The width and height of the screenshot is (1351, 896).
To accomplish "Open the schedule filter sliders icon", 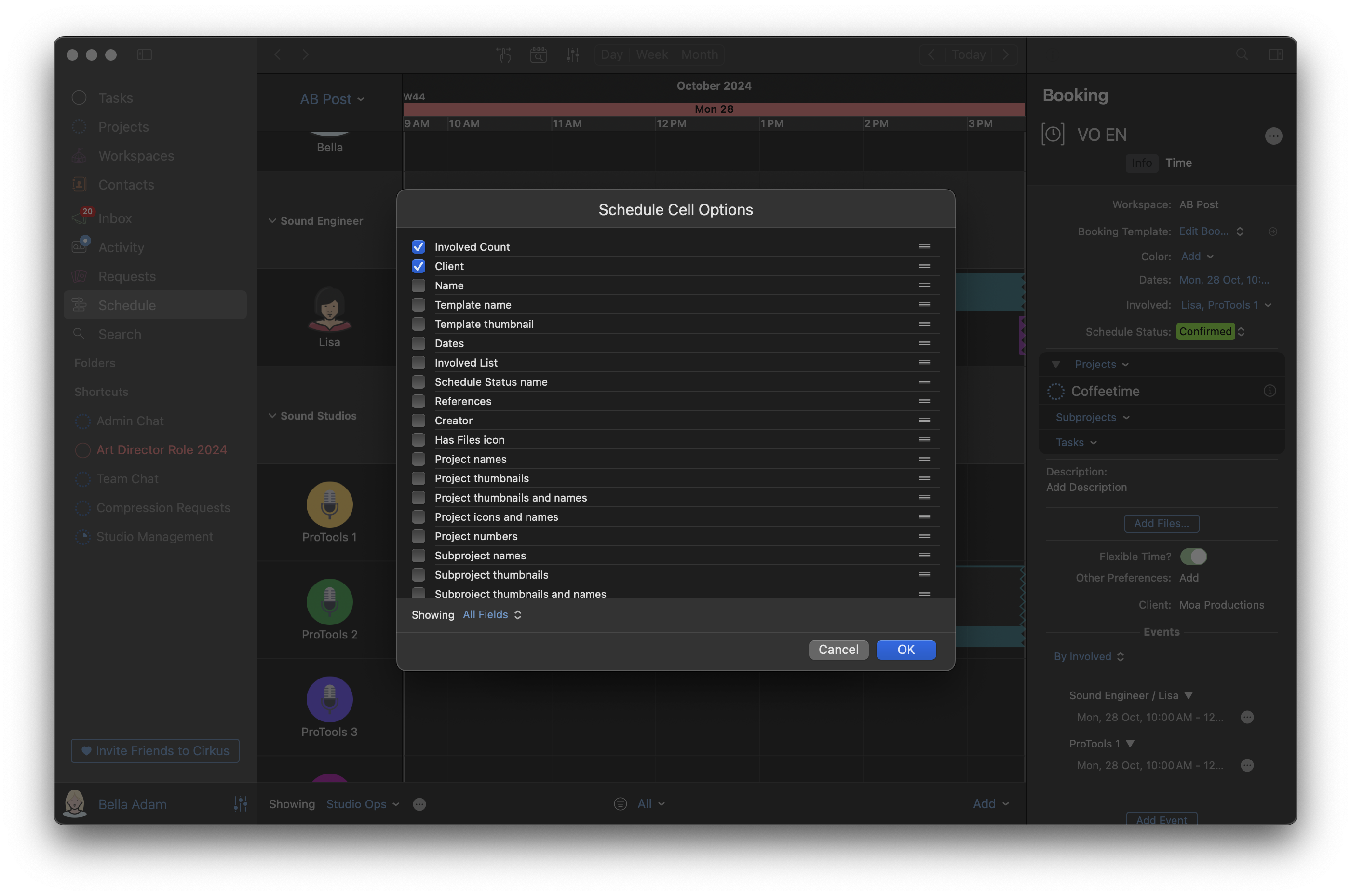I will click(x=572, y=55).
